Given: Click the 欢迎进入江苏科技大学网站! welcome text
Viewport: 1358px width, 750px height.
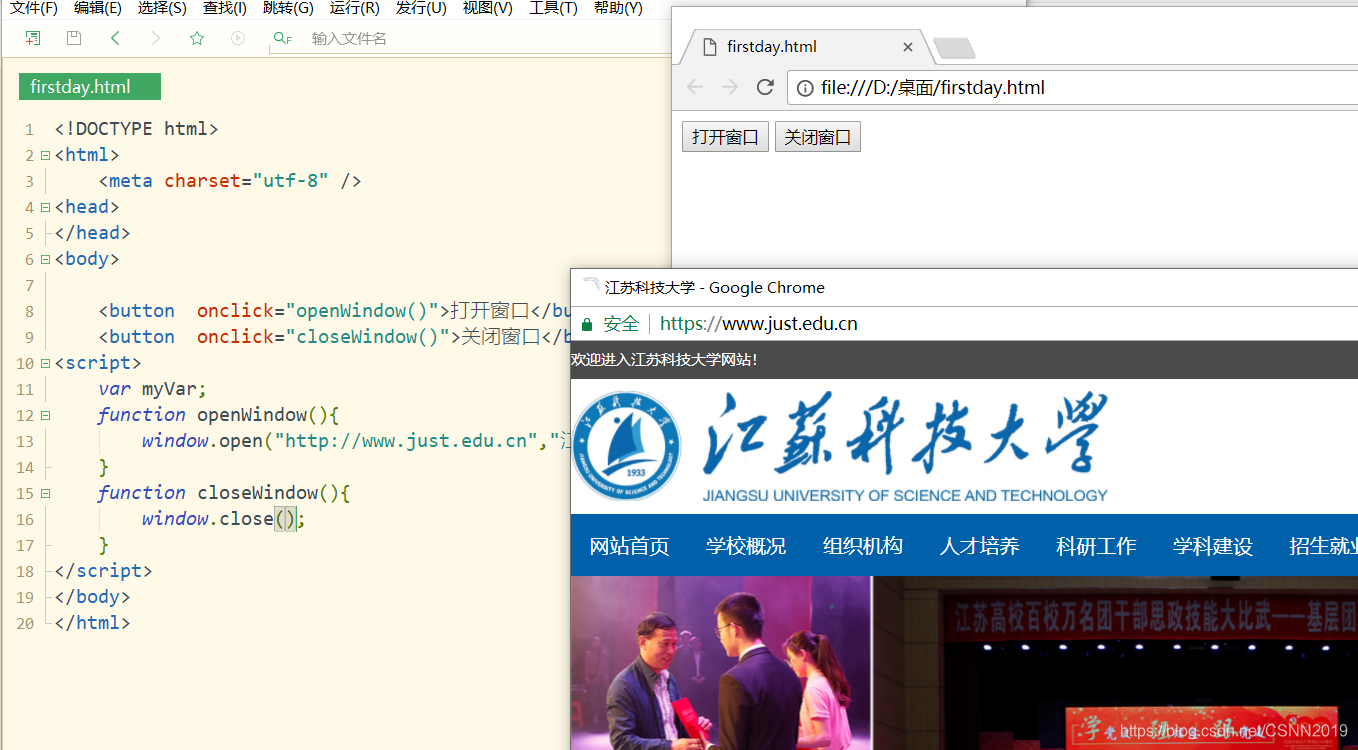Looking at the screenshot, I should pos(664,360).
